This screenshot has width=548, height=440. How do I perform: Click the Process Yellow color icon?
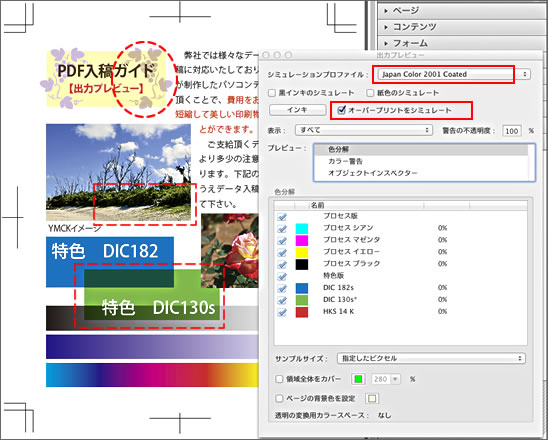pyautogui.click(x=302, y=252)
